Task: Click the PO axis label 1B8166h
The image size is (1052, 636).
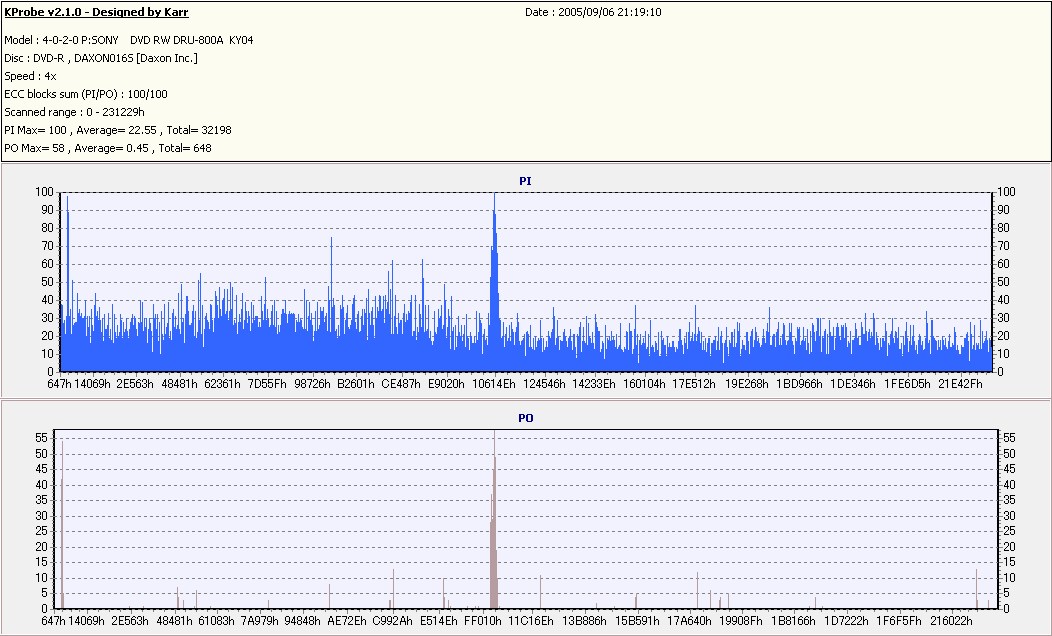Action: pos(793,621)
